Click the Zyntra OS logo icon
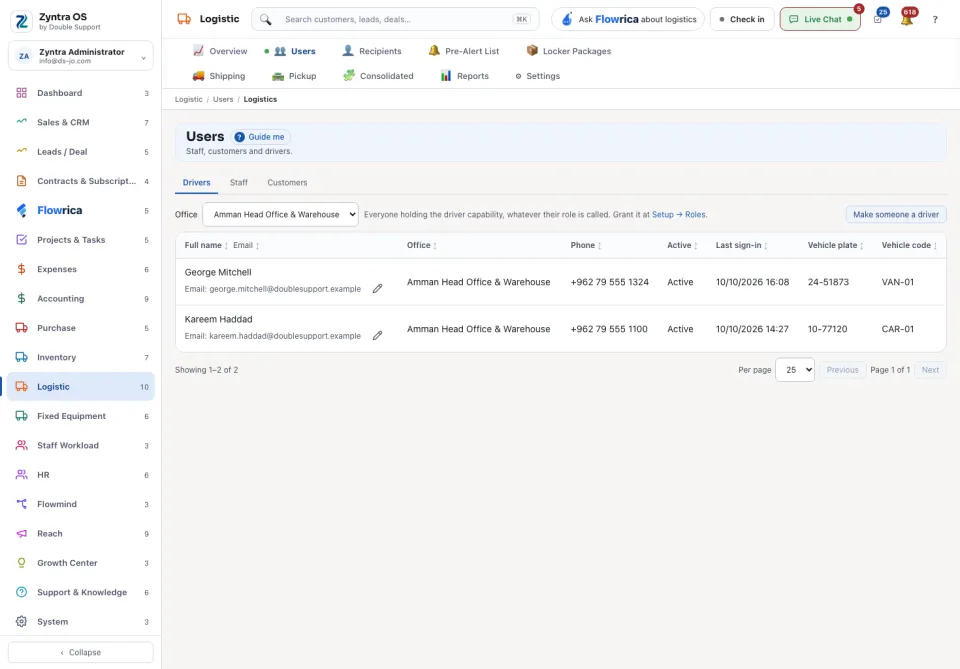 (x=21, y=21)
